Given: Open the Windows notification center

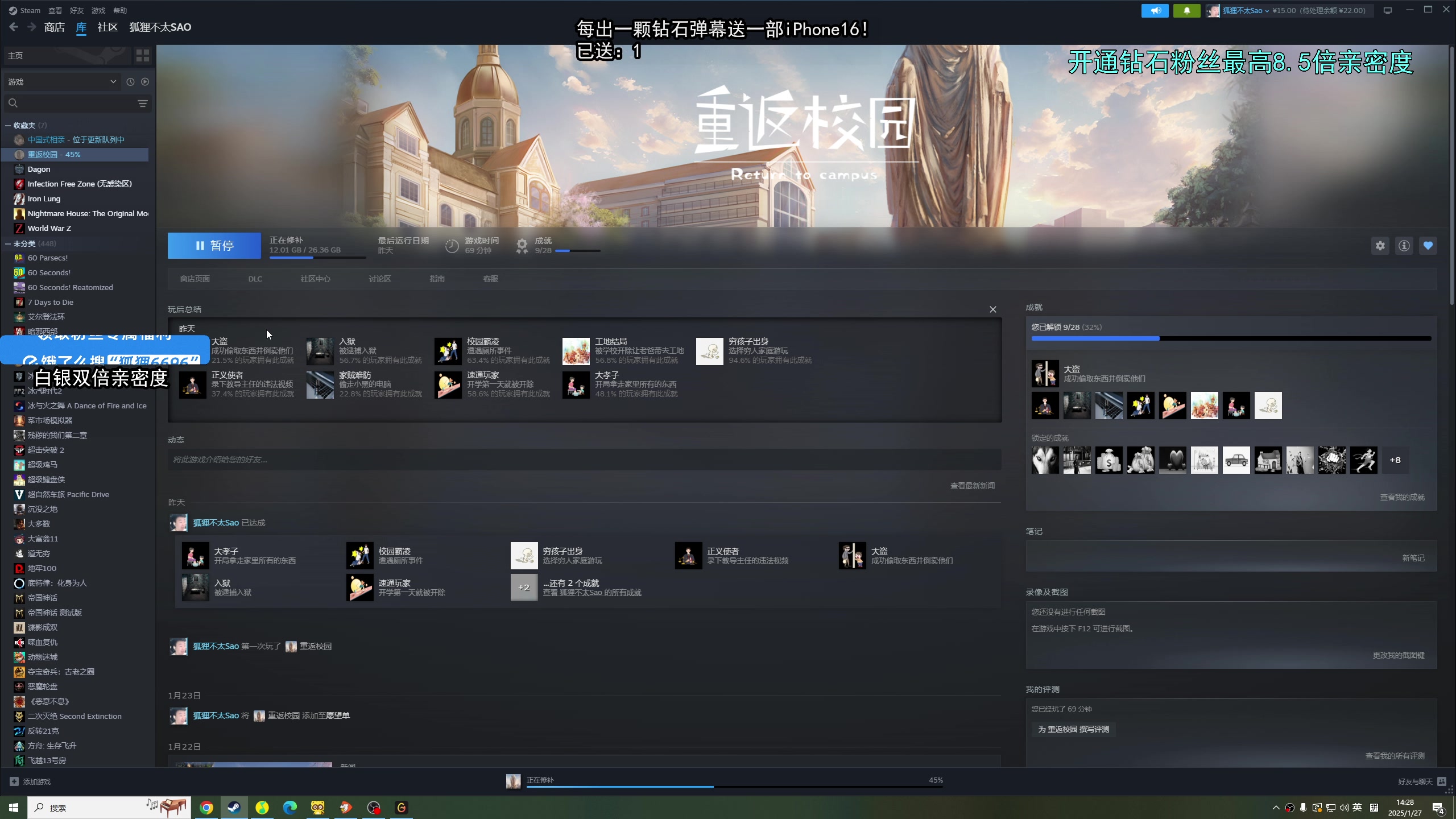Looking at the screenshot, I should (x=1438, y=808).
